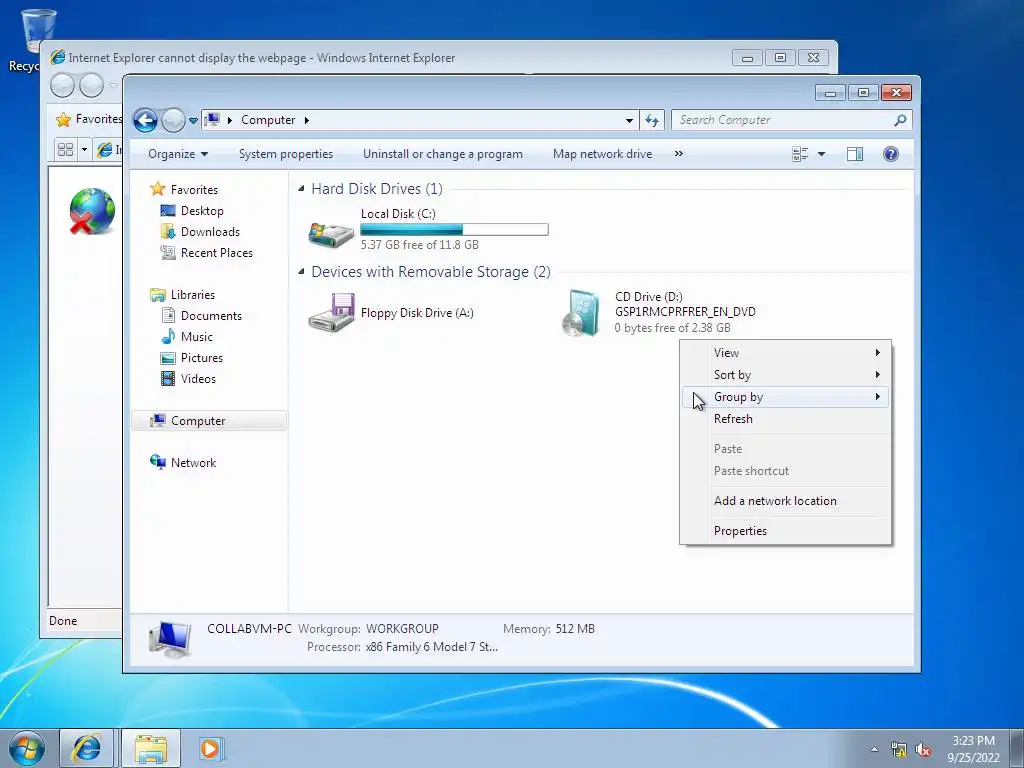Image resolution: width=1024 pixels, height=768 pixels.
Task: Open the Organize menu
Action: 178,154
